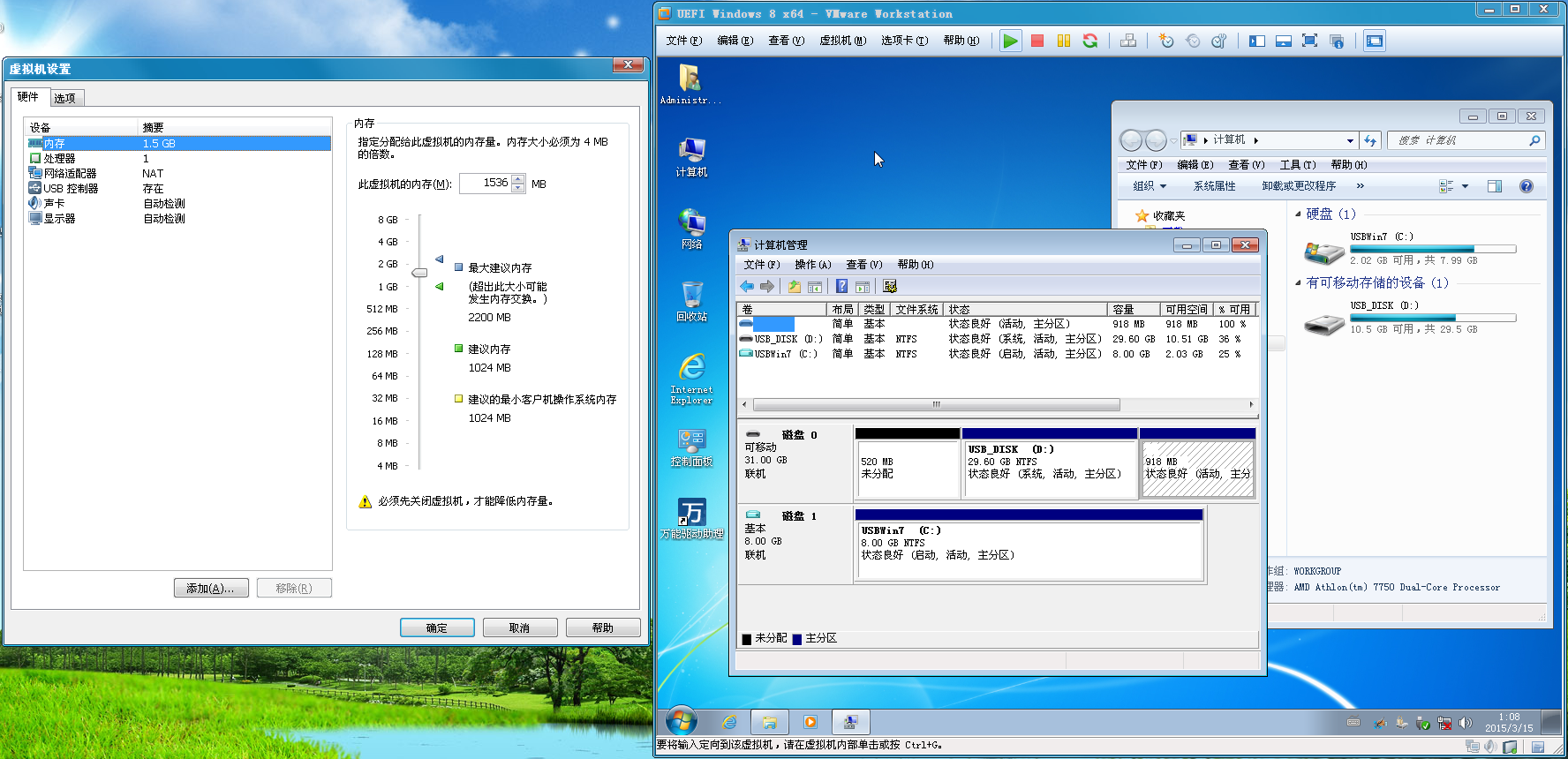Image resolution: width=1568 pixels, height=759 pixels.
Task: Select the 显示器 device row
Action: pos(178,219)
